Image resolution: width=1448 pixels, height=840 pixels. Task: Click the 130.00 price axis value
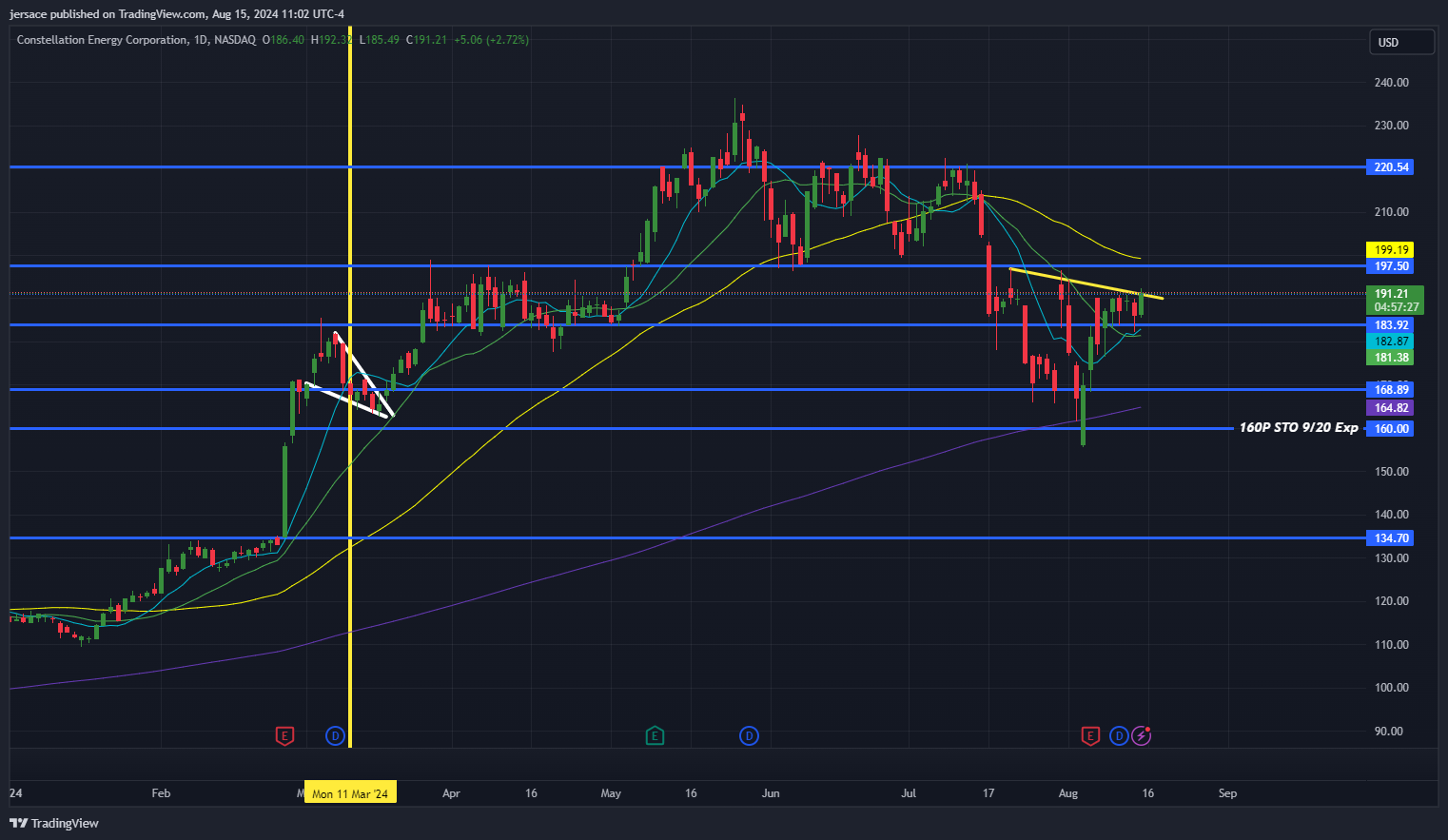pyautogui.click(x=1391, y=558)
